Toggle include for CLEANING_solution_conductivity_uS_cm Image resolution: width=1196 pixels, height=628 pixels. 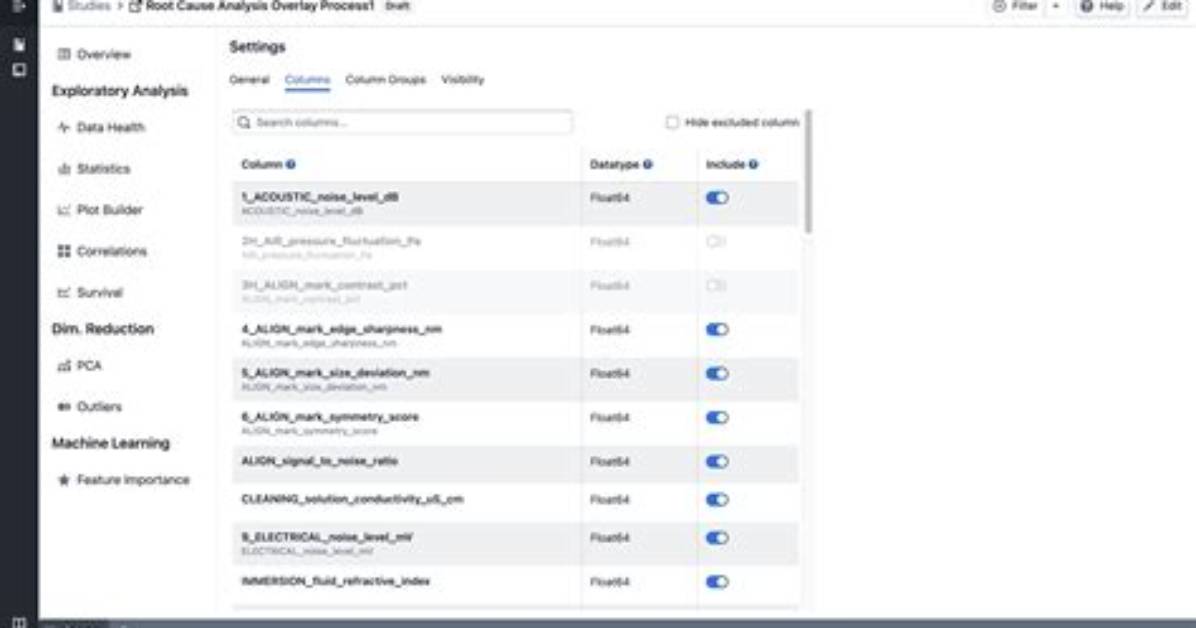coord(717,500)
